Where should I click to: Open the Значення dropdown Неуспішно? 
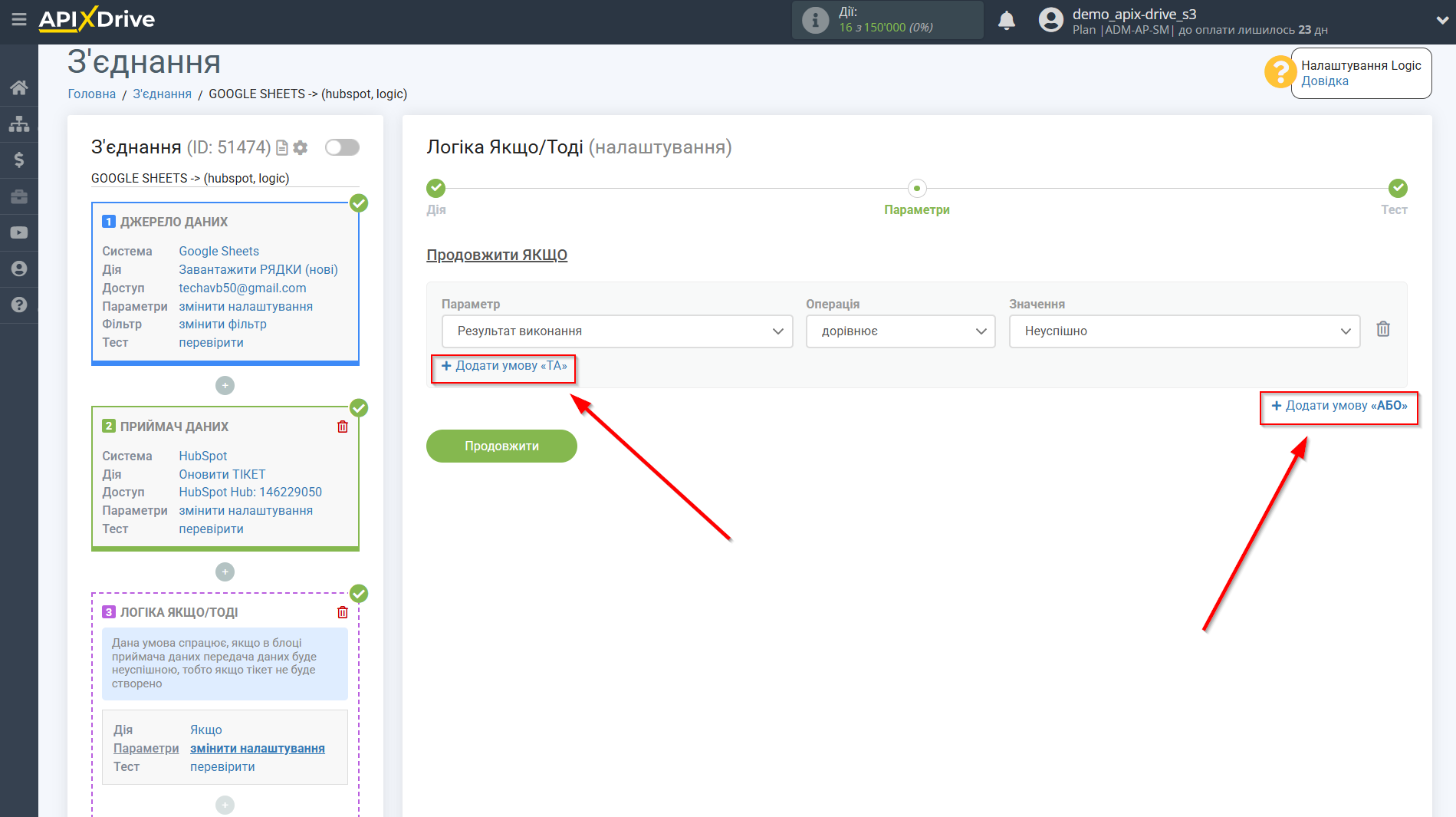click(x=1185, y=331)
